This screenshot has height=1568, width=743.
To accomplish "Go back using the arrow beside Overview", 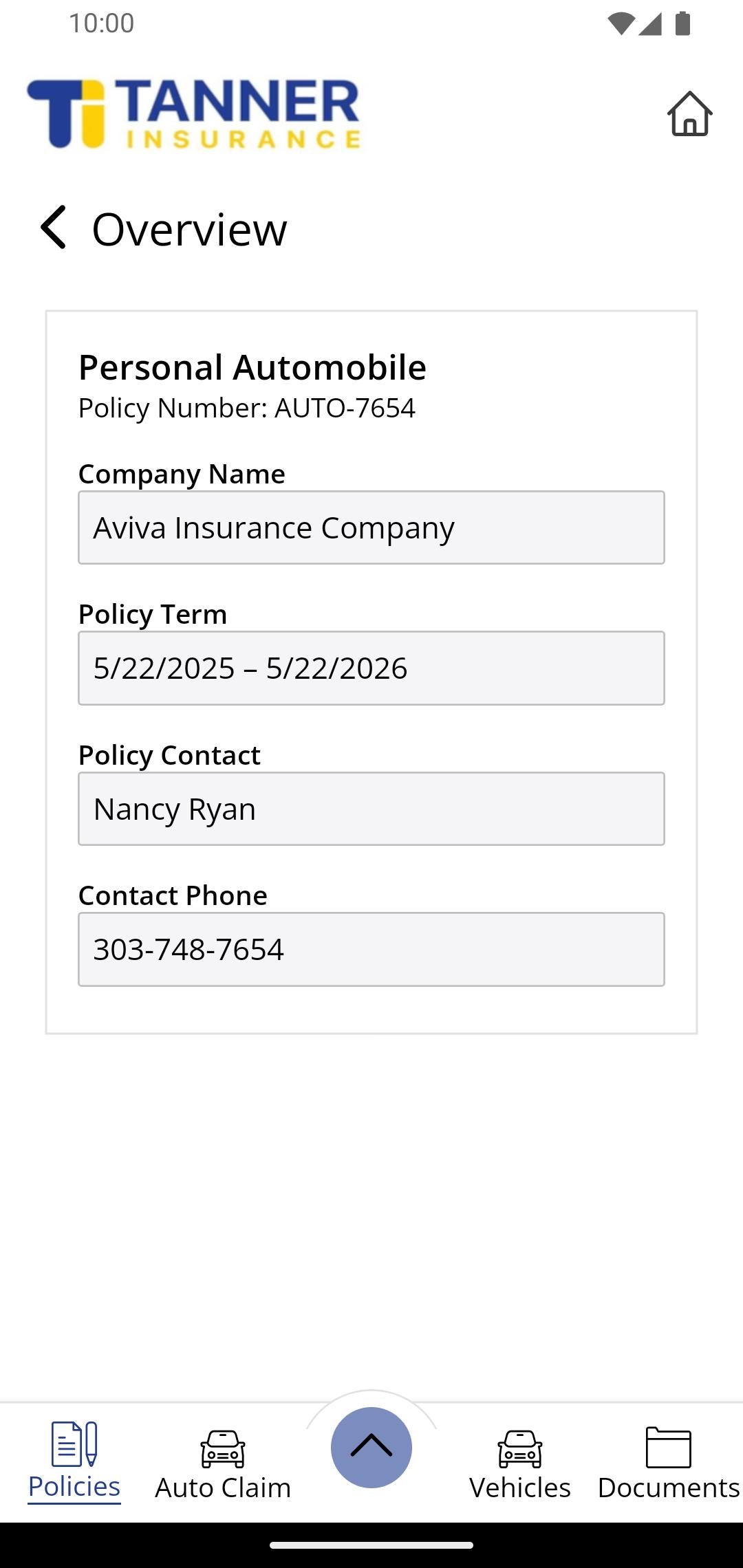I will [53, 227].
